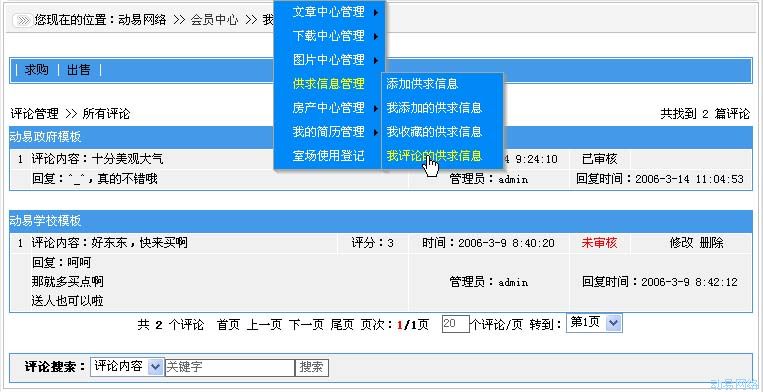
Task: Expand 房产中心管理 submenu arrow
Action: [376, 108]
